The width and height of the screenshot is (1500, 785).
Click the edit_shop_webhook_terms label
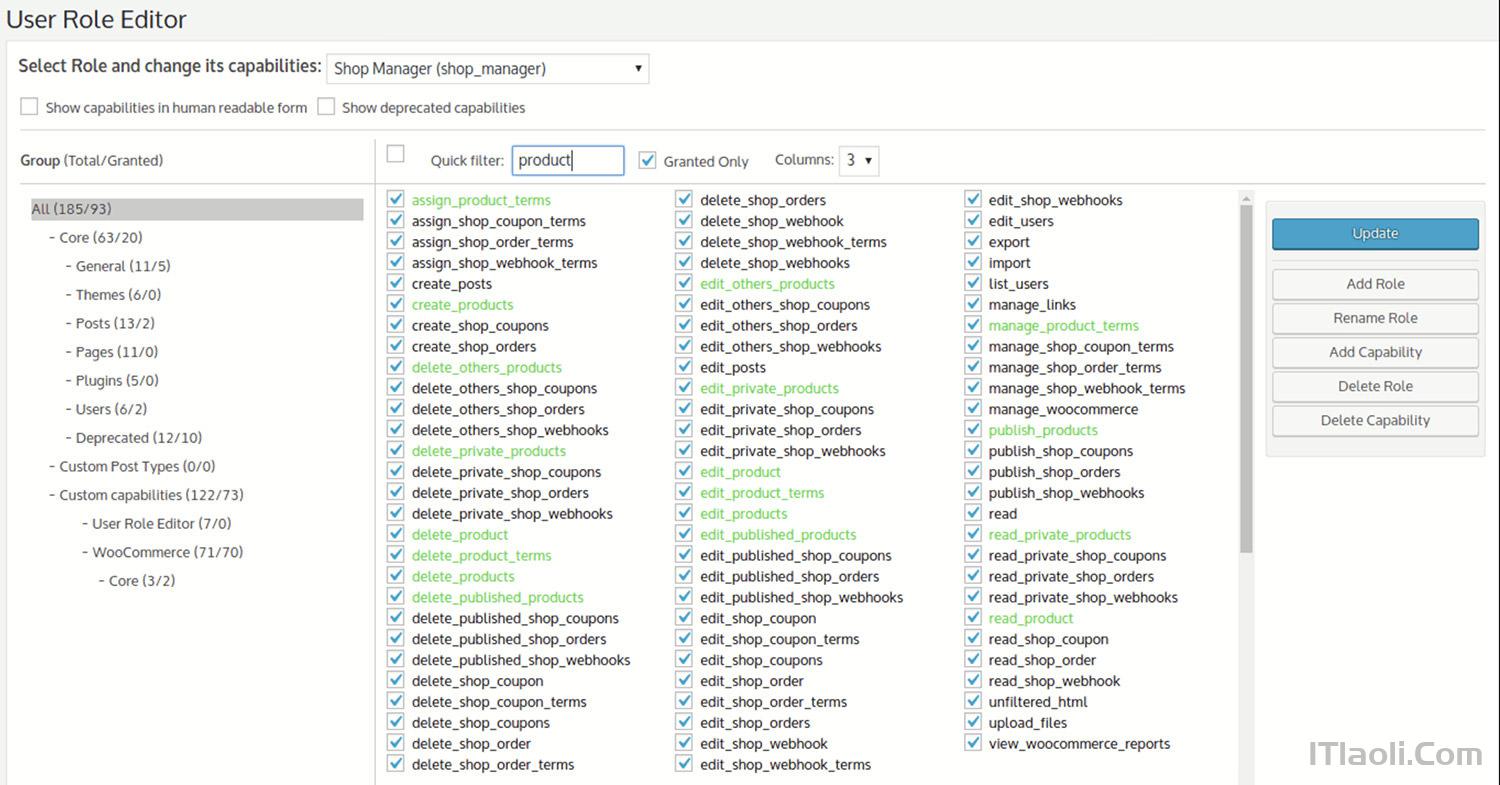[785, 765]
